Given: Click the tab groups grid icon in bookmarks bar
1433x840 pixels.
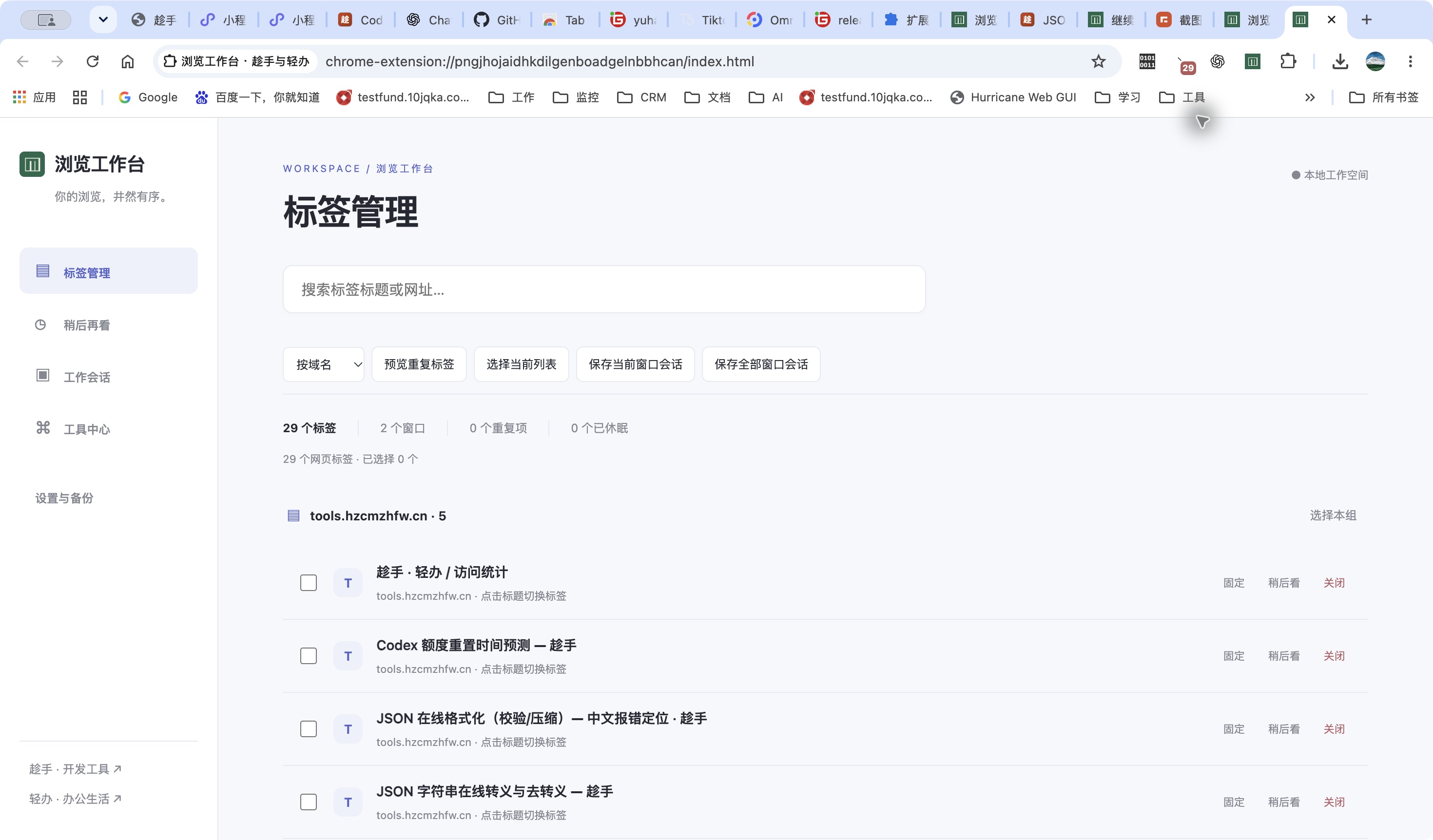Looking at the screenshot, I should click(79, 97).
